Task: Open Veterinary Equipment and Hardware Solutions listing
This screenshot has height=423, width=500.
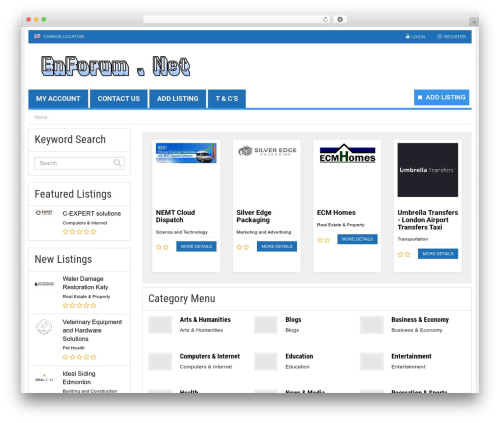Action: click(92, 330)
